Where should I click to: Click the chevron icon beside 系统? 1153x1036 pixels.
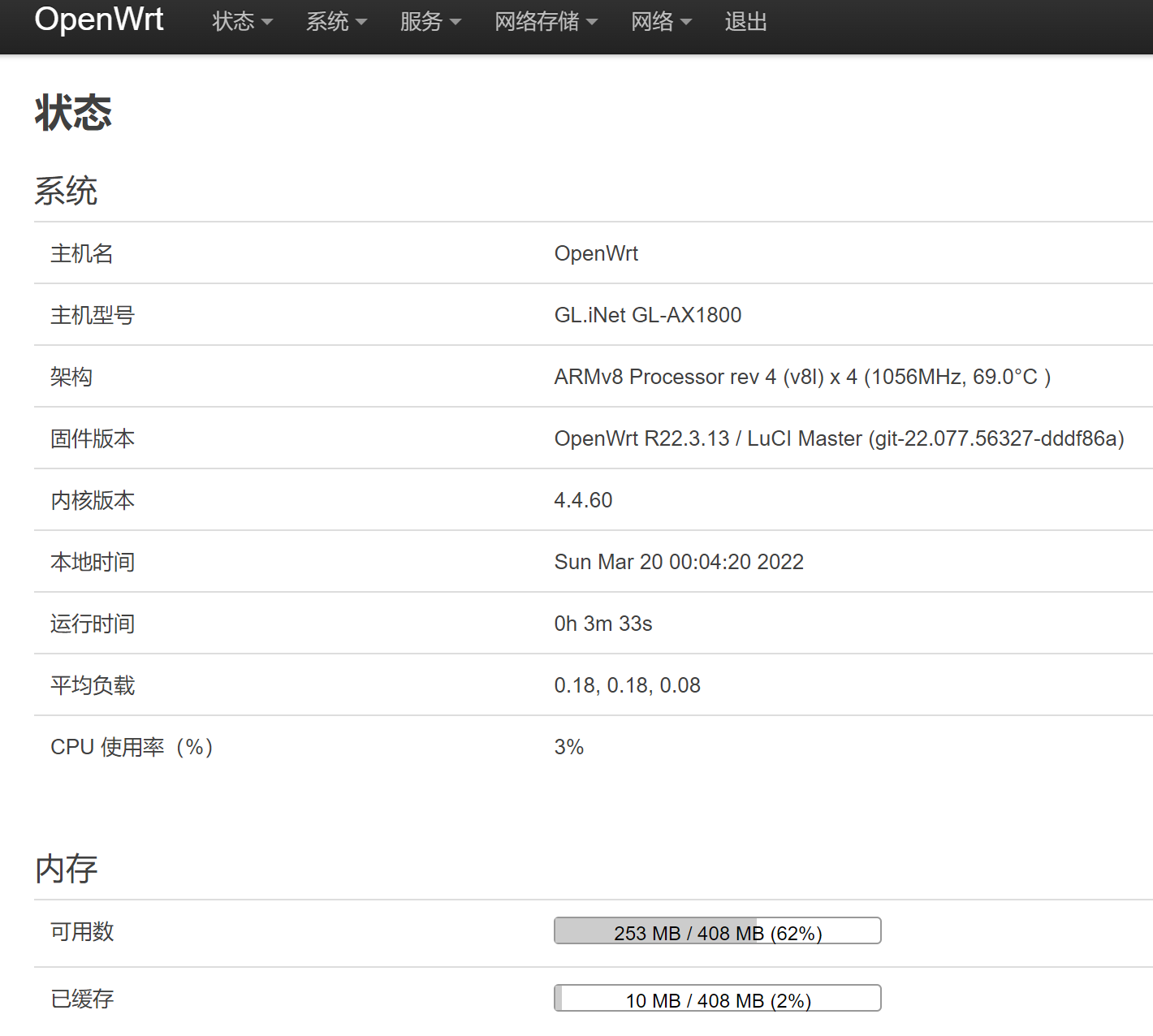(x=362, y=24)
